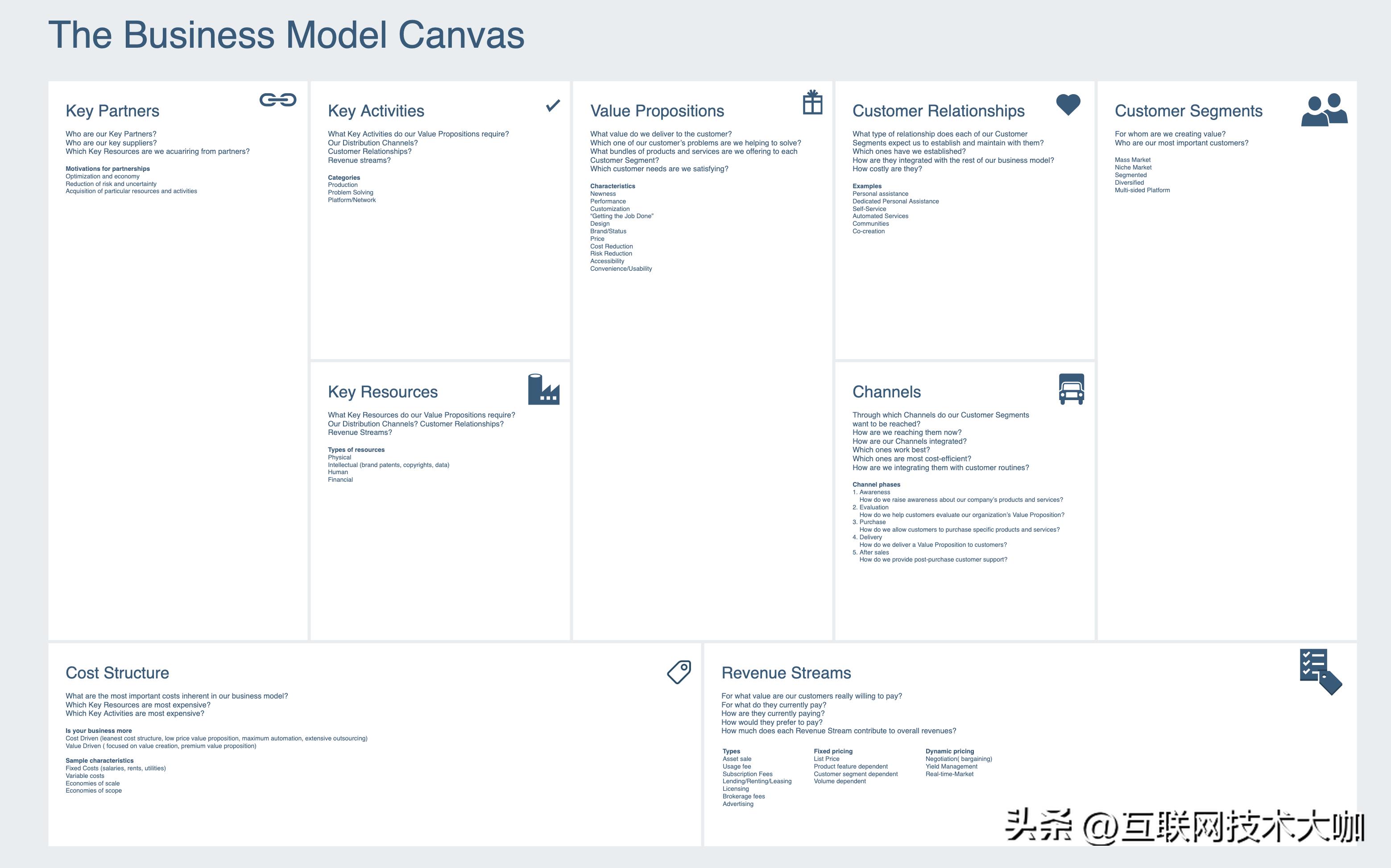
Task: Click the 'Channel phases' bold label
Action: tap(876, 484)
